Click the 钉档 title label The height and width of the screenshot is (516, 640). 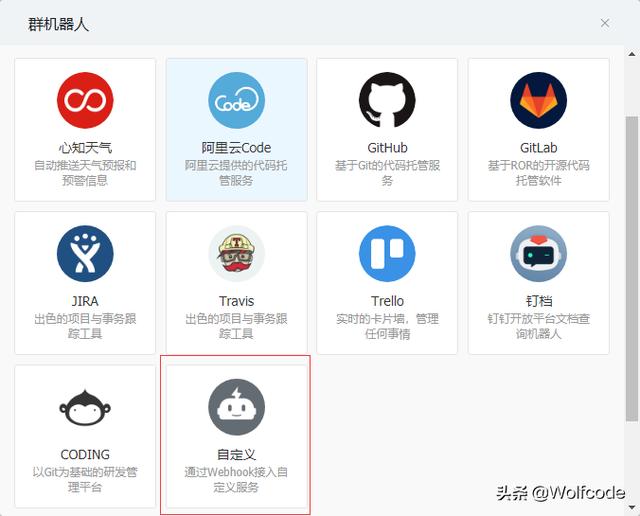538,301
